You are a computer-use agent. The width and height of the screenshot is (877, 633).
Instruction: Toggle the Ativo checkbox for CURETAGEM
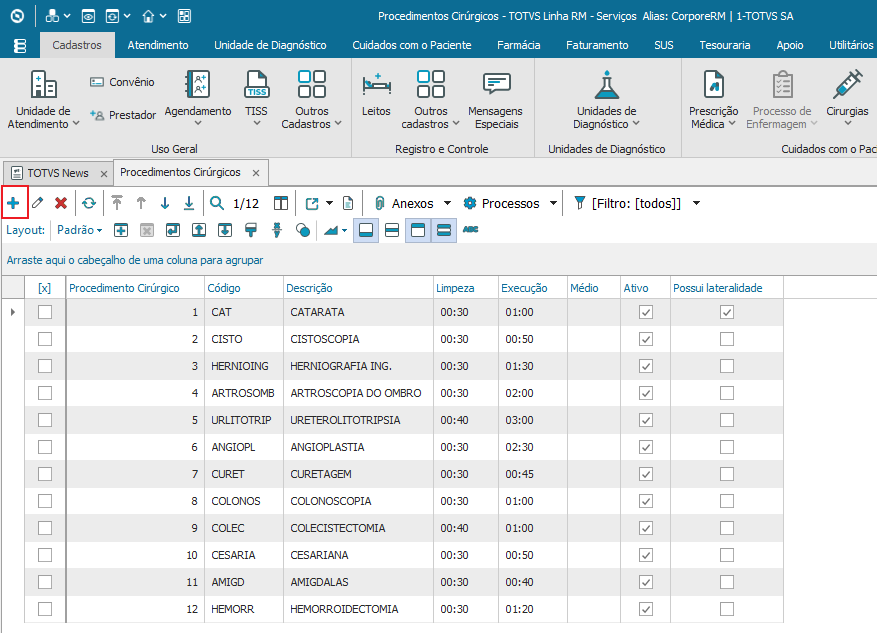[x=646, y=474]
